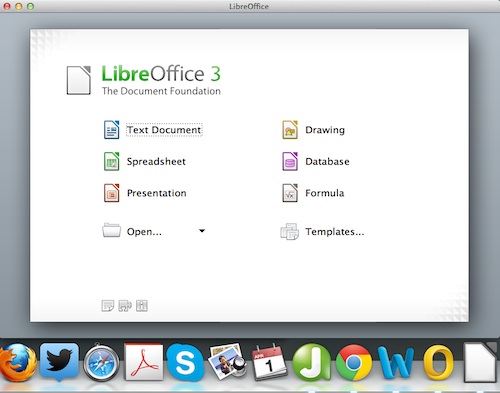This screenshot has height=393, width=500.
Task: Open Adobe Acrobat in the dock
Action: pyautogui.click(x=144, y=362)
